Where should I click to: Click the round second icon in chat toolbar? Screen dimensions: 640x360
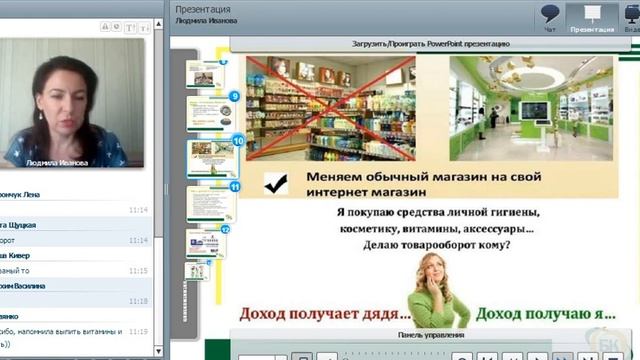116,27
